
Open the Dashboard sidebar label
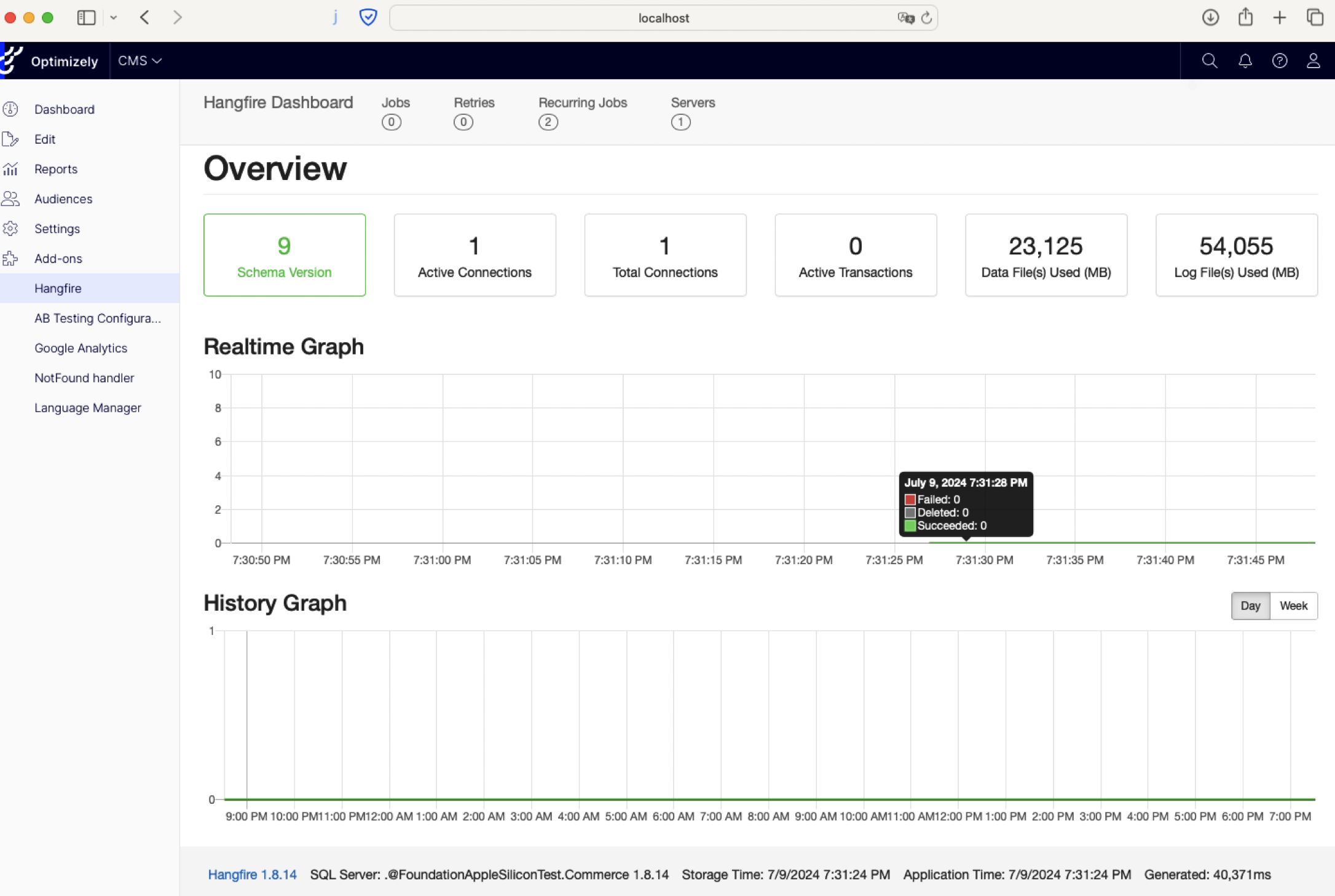65,109
